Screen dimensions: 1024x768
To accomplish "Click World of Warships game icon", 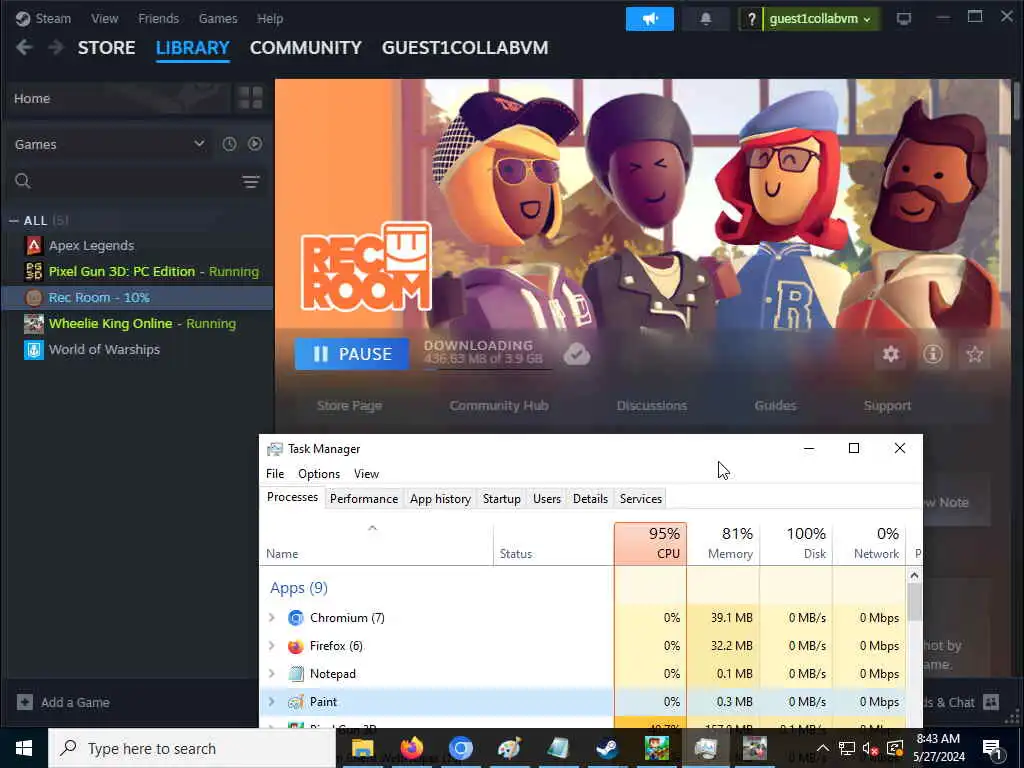I will pyautogui.click(x=34, y=349).
